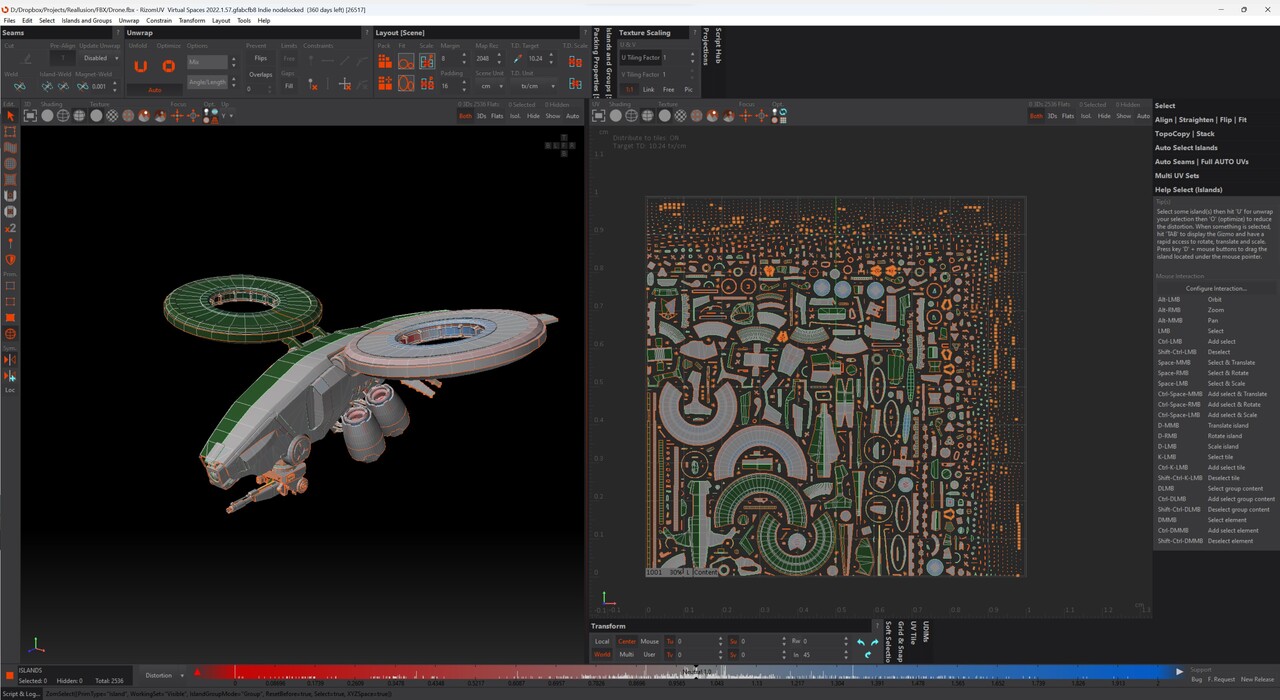Click the Link button in Texture Scaling
1280x700 pixels.
coord(648,90)
